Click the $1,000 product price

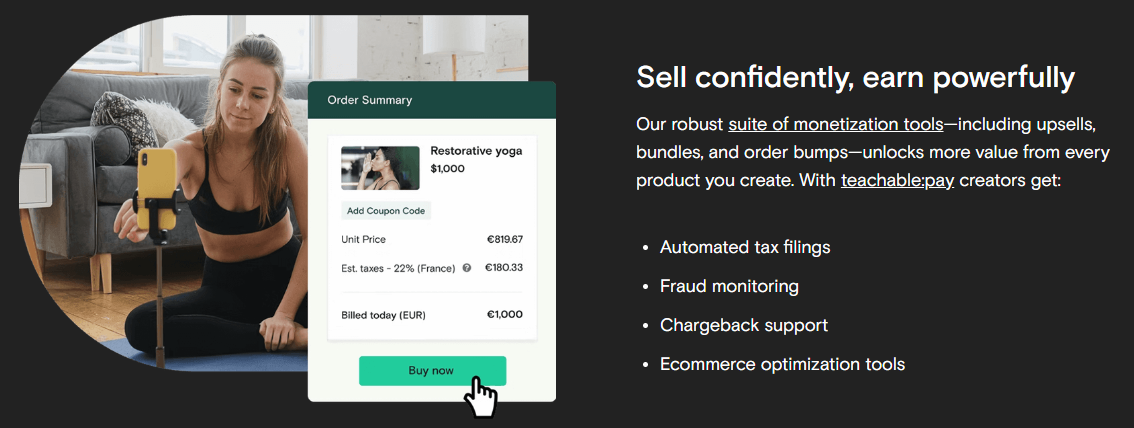point(448,168)
